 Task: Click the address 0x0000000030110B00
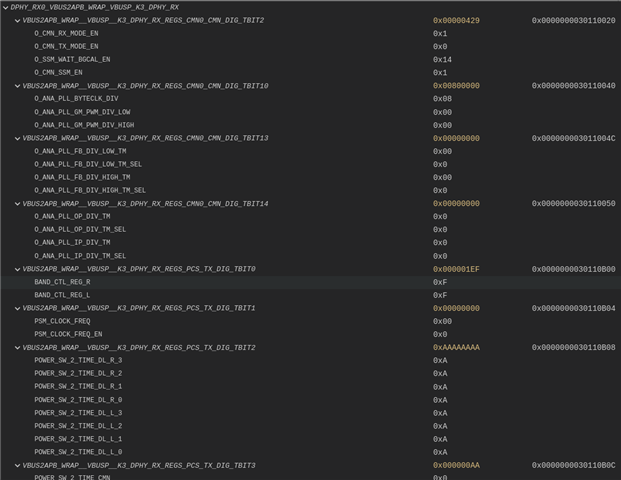click(x=573, y=269)
